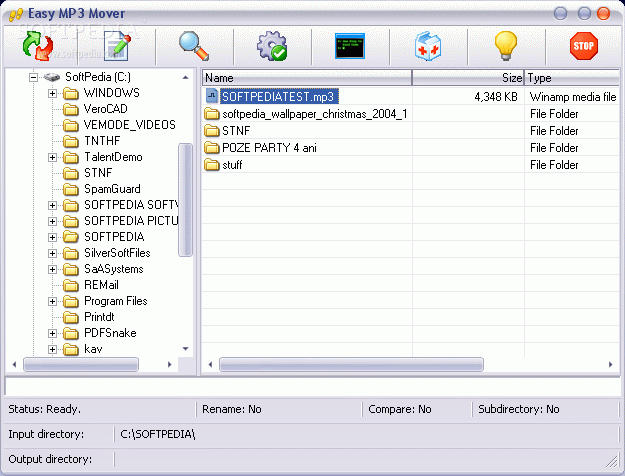Click the Subdirectory: No status entry
The width and height of the screenshot is (625, 476).
(x=519, y=409)
